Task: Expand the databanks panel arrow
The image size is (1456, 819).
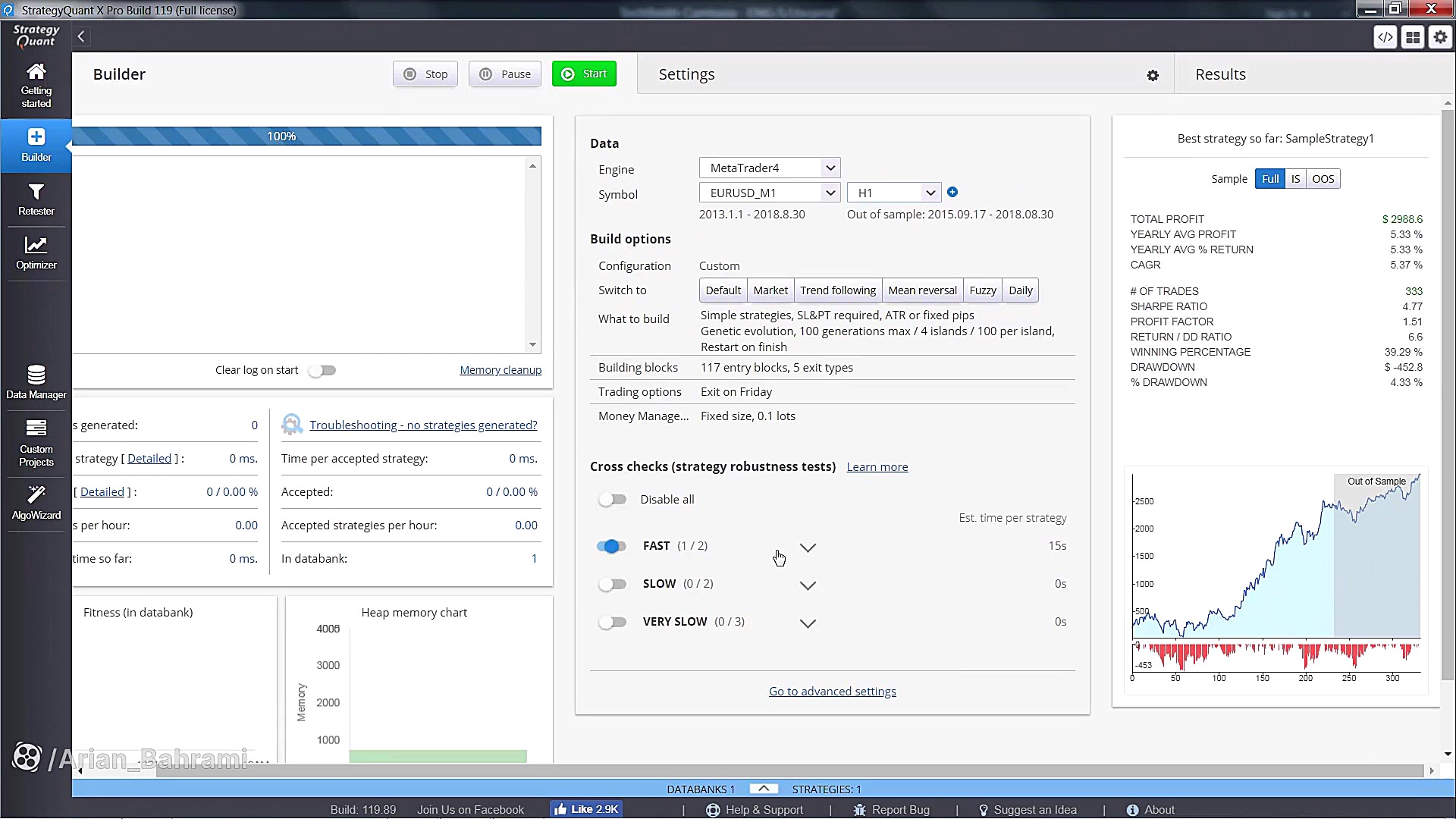Action: click(764, 789)
